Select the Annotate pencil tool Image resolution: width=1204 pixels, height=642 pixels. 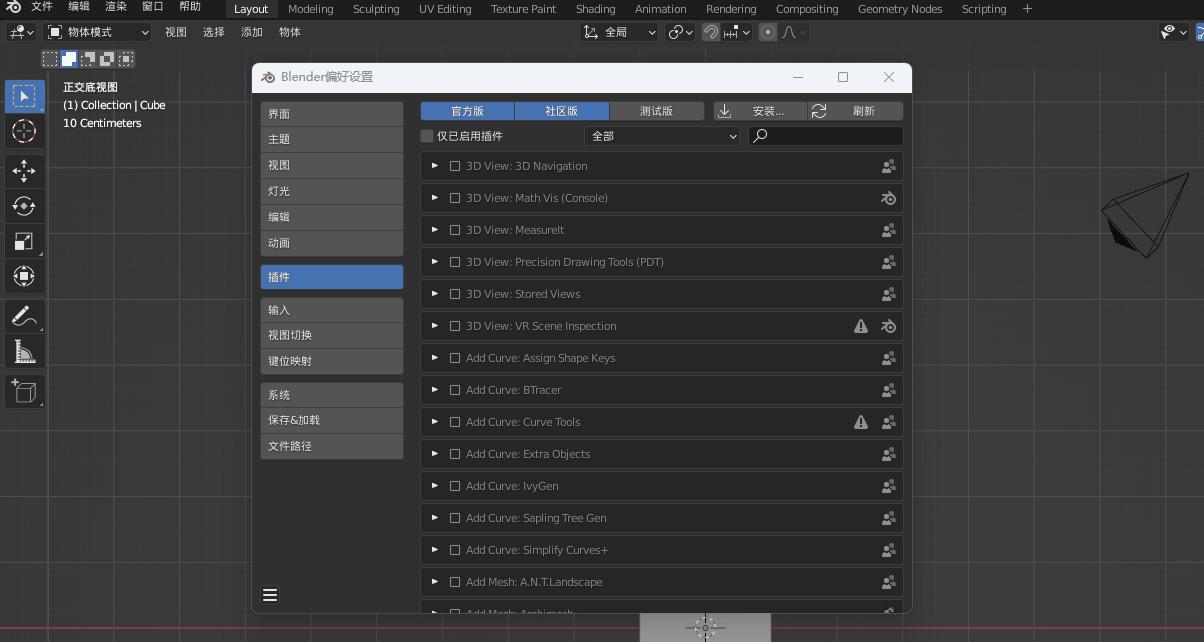[24, 316]
